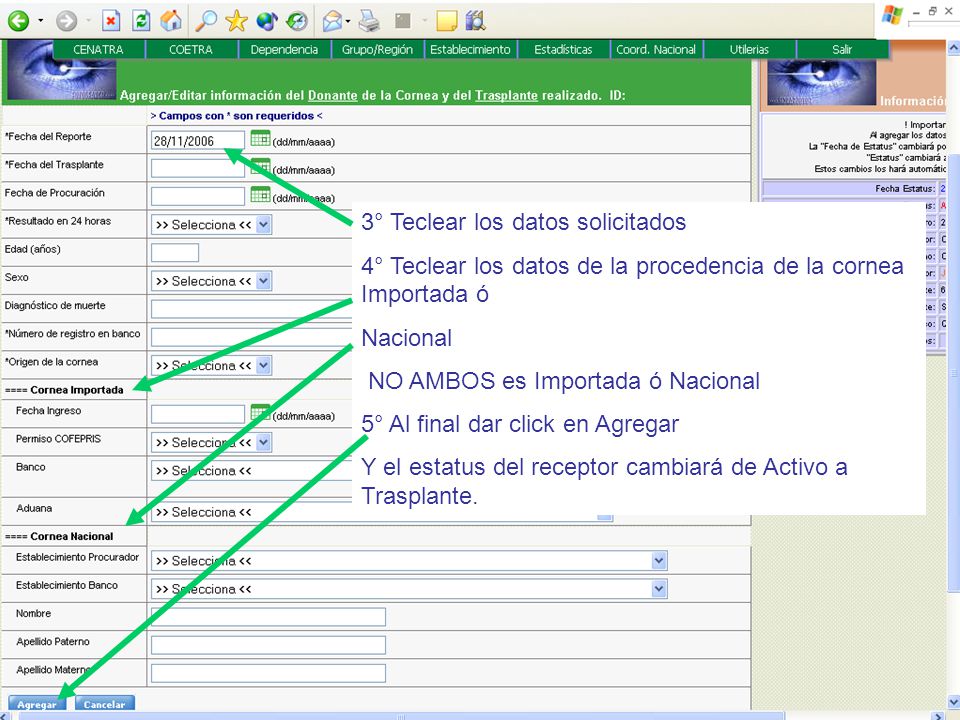The width and height of the screenshot is (960, 720).
Task: Click the "Campos con * son requeridos" note
Action: [x=236, y=116]
